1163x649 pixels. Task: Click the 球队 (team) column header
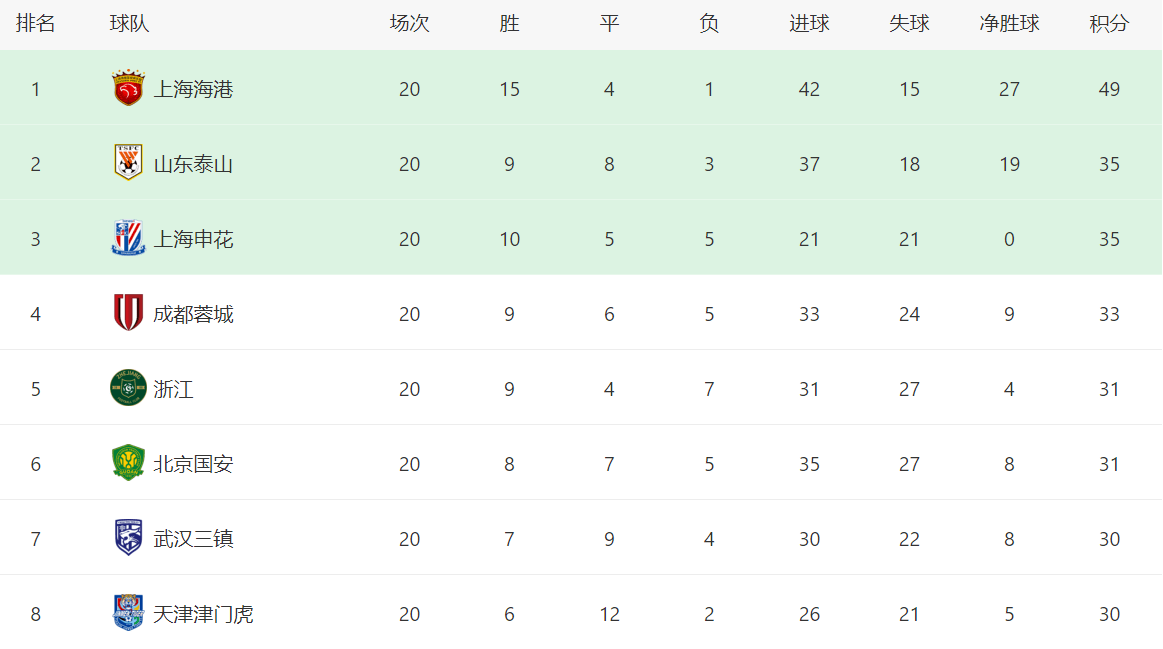(130, 24)
